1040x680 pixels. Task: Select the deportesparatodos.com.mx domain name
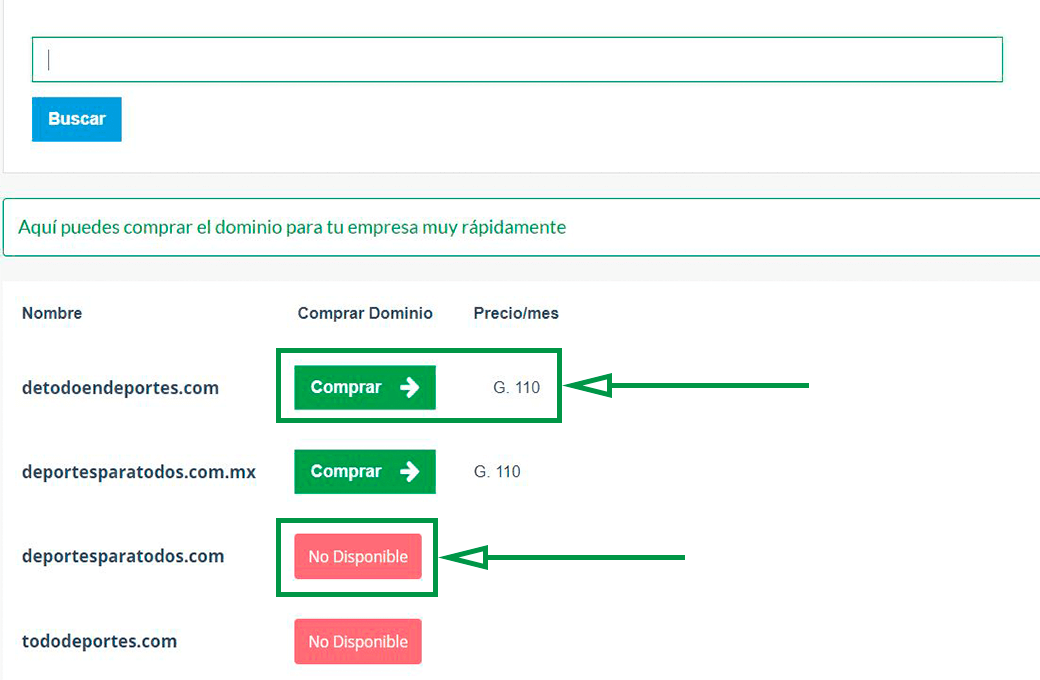click(139, 472)
